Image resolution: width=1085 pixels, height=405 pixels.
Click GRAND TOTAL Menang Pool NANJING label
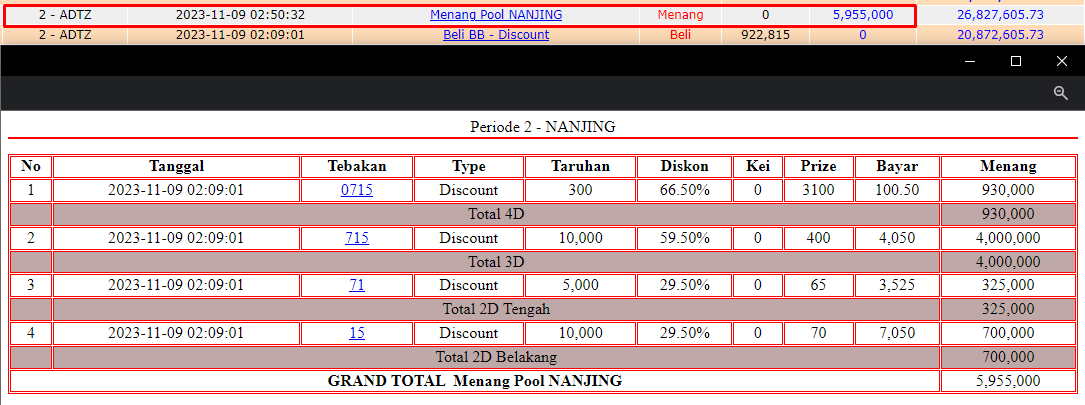coord(475,381)
